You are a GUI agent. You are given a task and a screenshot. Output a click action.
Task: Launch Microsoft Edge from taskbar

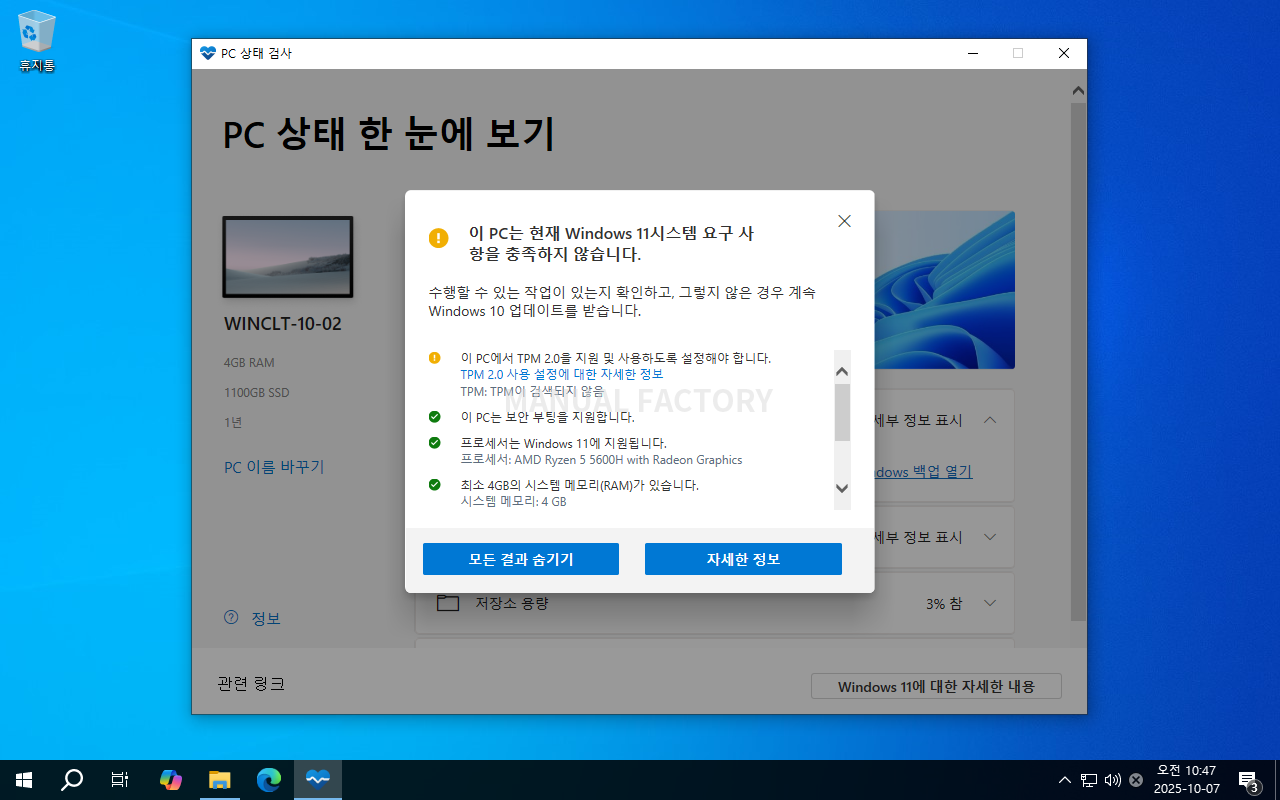(x=269, y=780)
